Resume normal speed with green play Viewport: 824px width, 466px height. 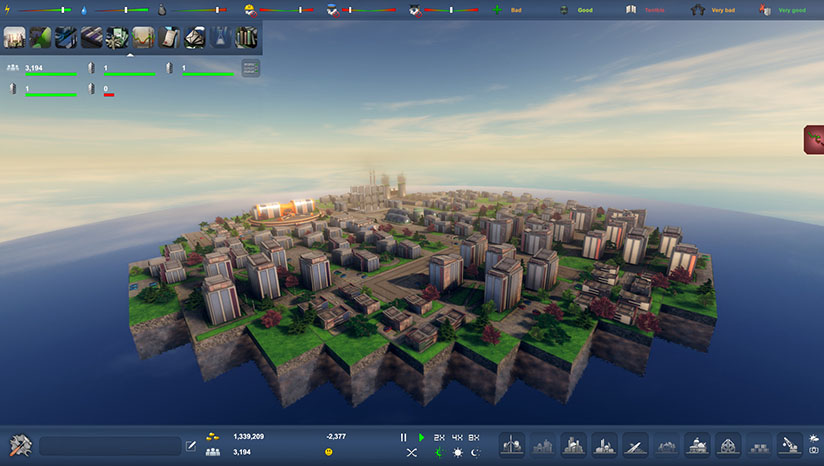[421, 437]
